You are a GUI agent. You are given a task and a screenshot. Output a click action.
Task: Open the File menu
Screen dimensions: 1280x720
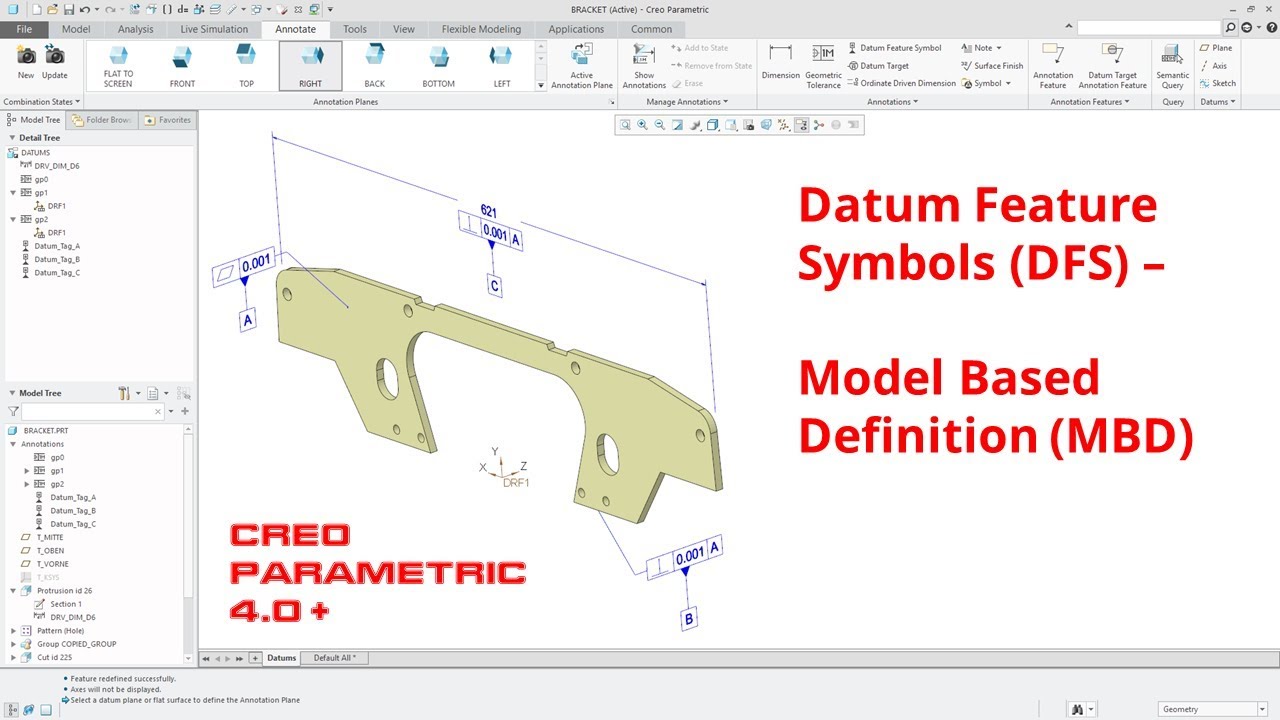click(24, 29)
